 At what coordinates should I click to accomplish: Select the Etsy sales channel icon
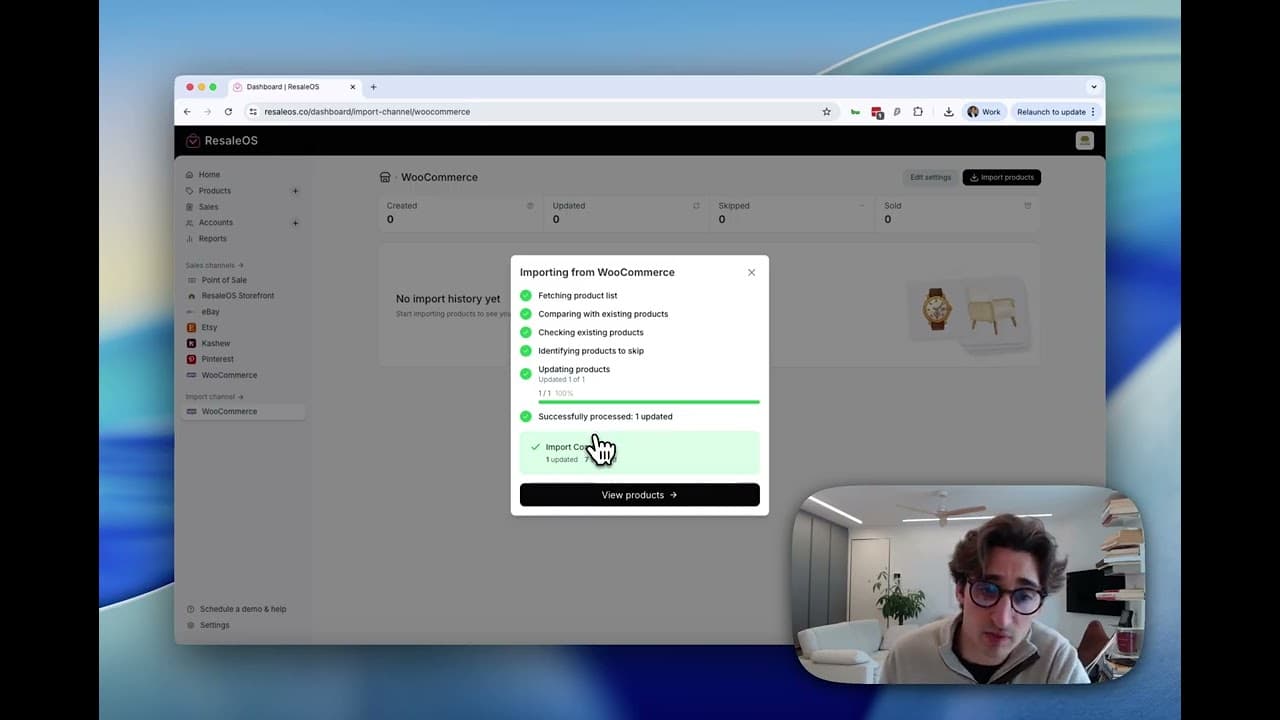pyautogui.click(x=191, y=327)
